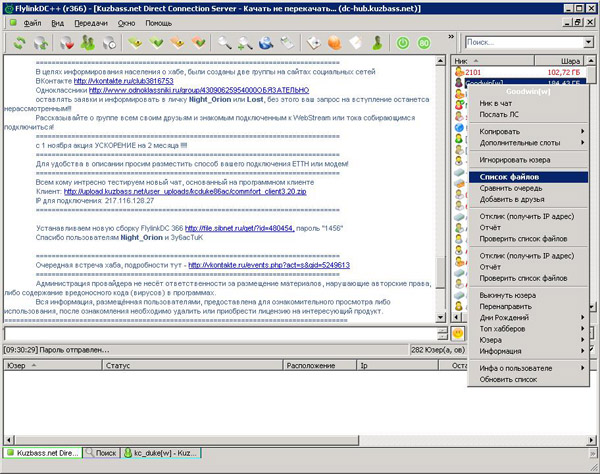600x474 pixels.
Task: Select Послать ЛС from the context menu
Action: point(528,114)
